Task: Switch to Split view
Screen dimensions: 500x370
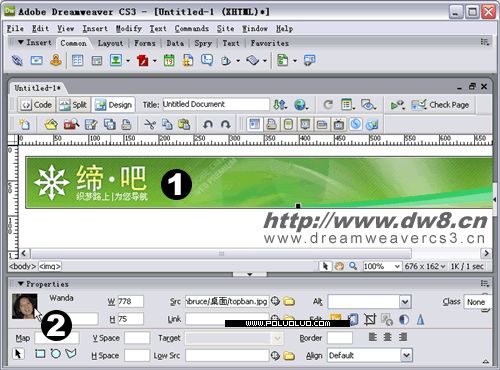Action: (73, 105)
